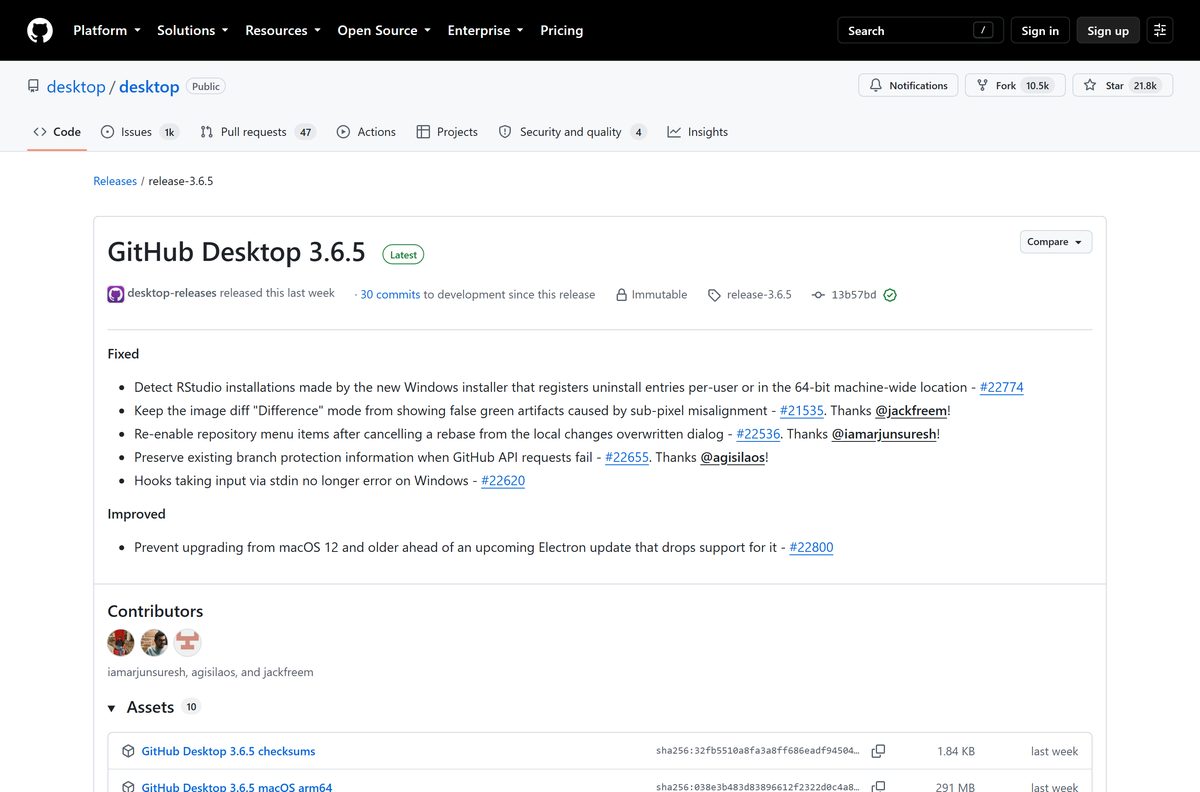This screenshot has width=1200, height=792.
Task: Open the Actions tab
Action: coord(366,132)
